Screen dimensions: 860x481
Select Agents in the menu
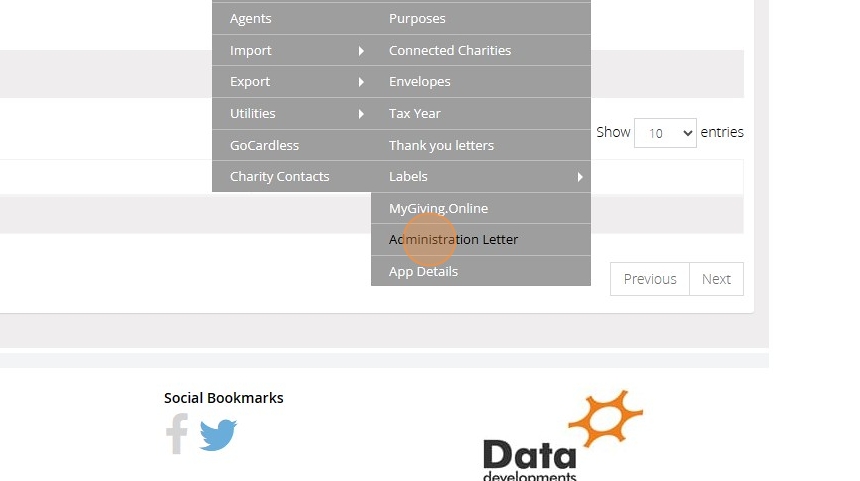pos(250,19)
